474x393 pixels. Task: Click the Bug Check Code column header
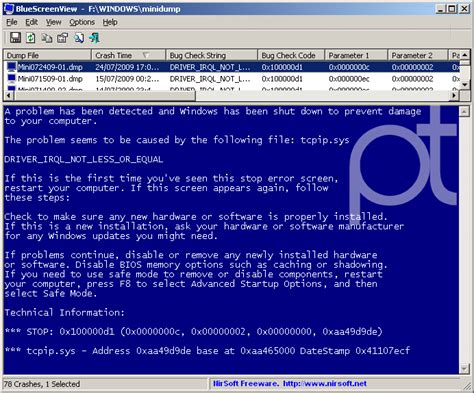point(291,55)
